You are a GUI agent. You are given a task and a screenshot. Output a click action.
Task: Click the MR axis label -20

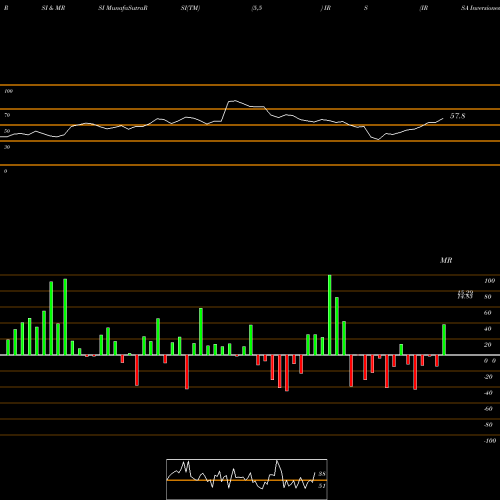pos(488,377)
